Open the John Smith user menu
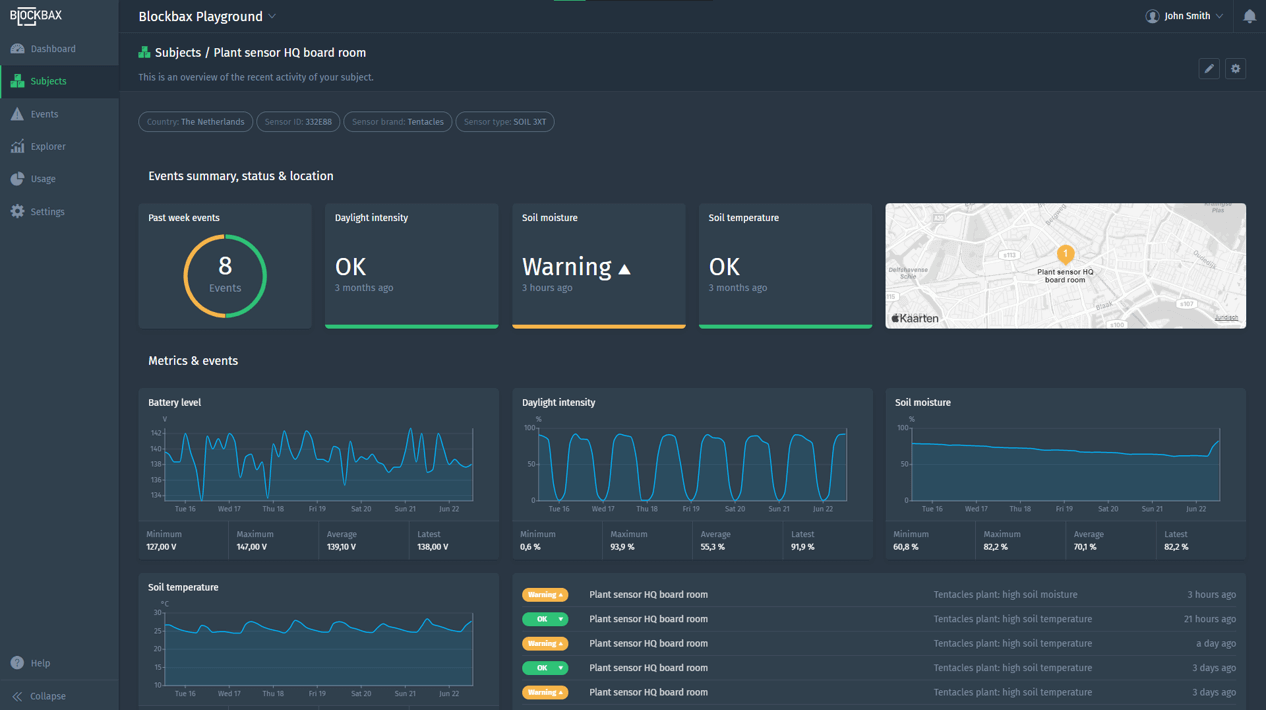The width and height of the screenshot is (1266, 710). (x=1185, y=16)
